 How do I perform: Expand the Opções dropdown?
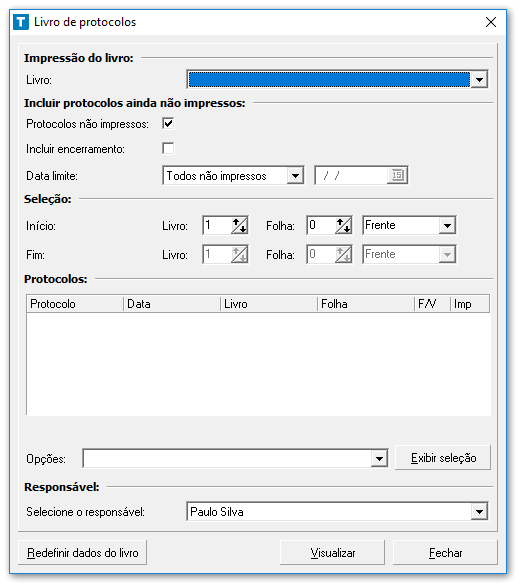point(379,459)
